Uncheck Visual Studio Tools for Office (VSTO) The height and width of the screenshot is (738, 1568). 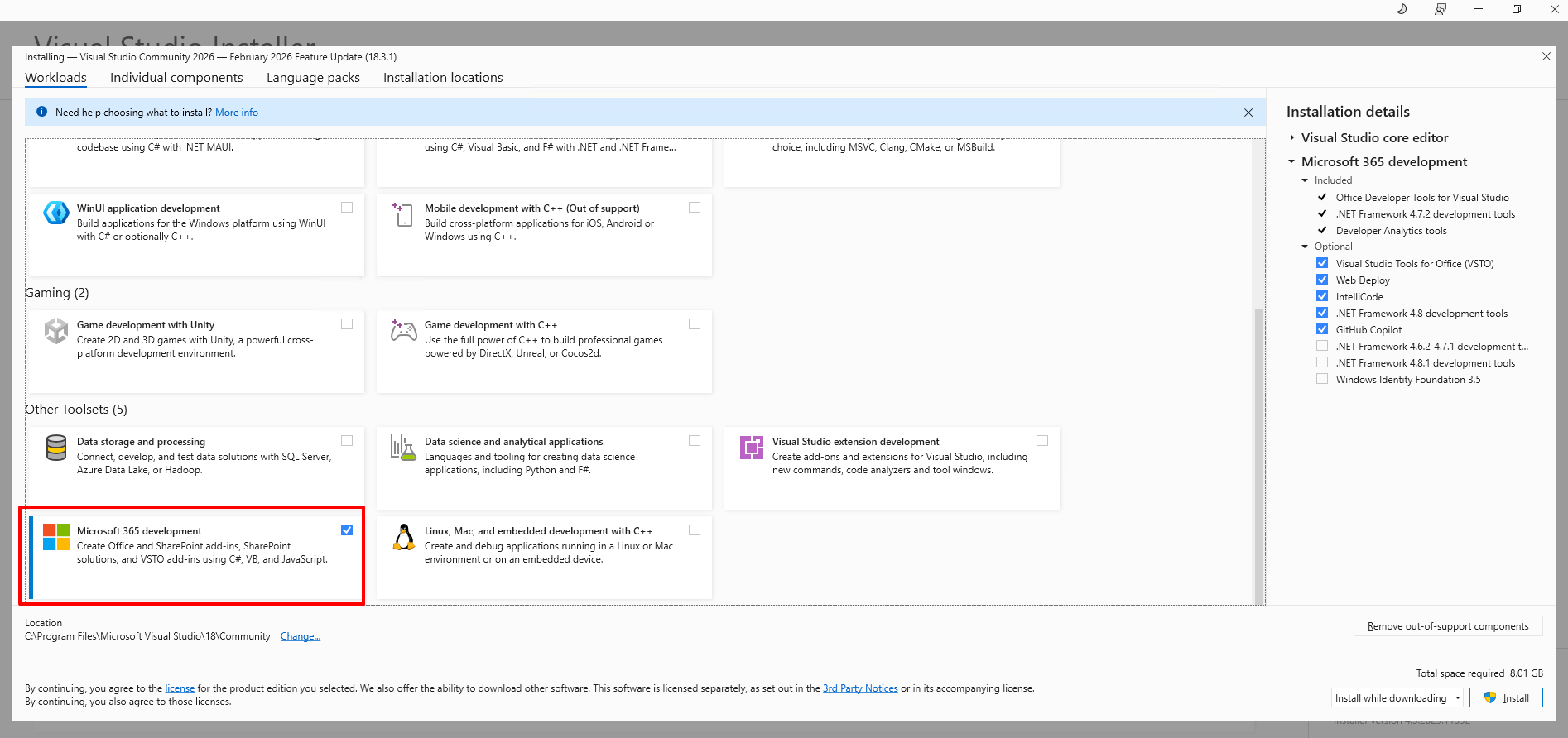[1322, 263]
